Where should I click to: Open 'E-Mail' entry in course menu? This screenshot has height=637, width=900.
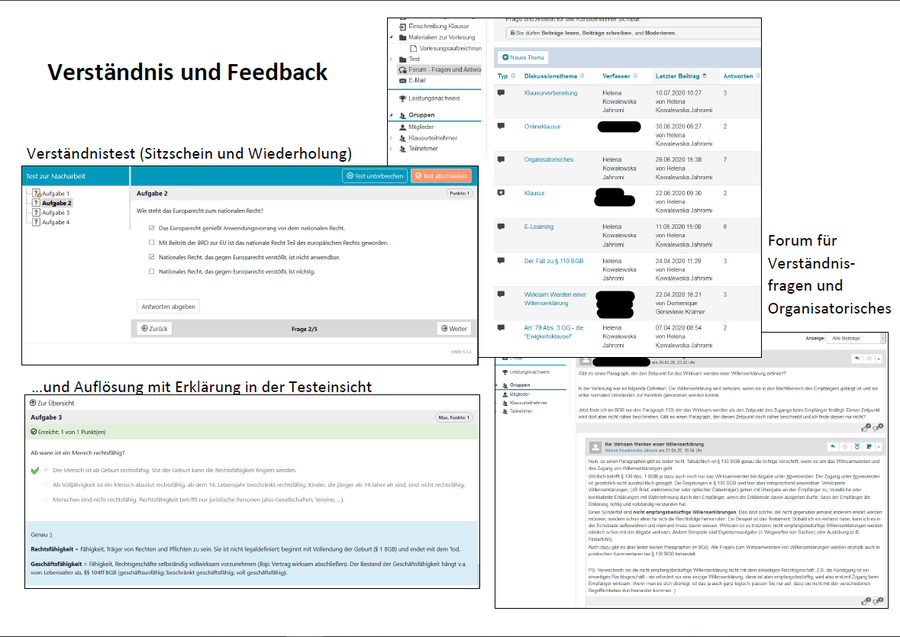[412, 80]
